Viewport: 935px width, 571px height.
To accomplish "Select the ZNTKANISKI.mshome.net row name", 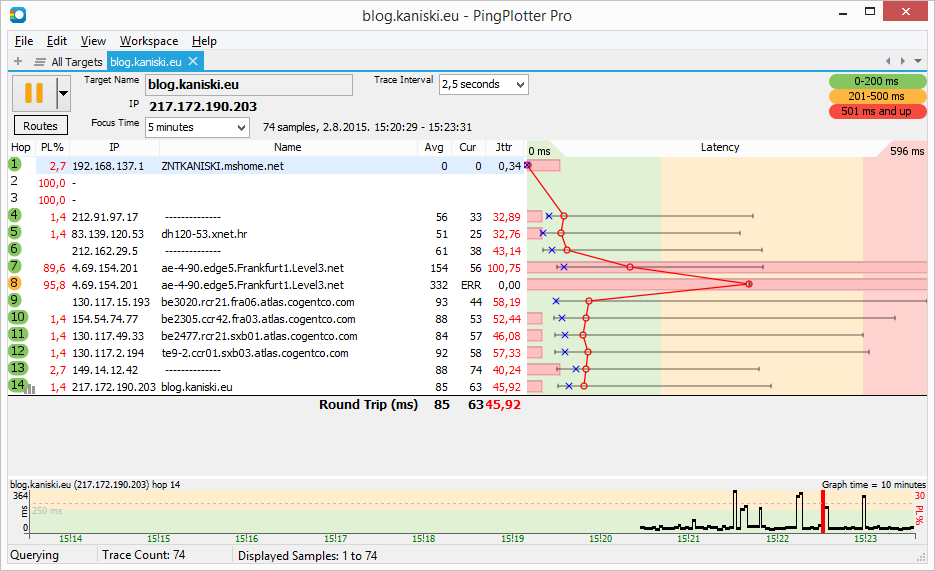I will point(222,166).
